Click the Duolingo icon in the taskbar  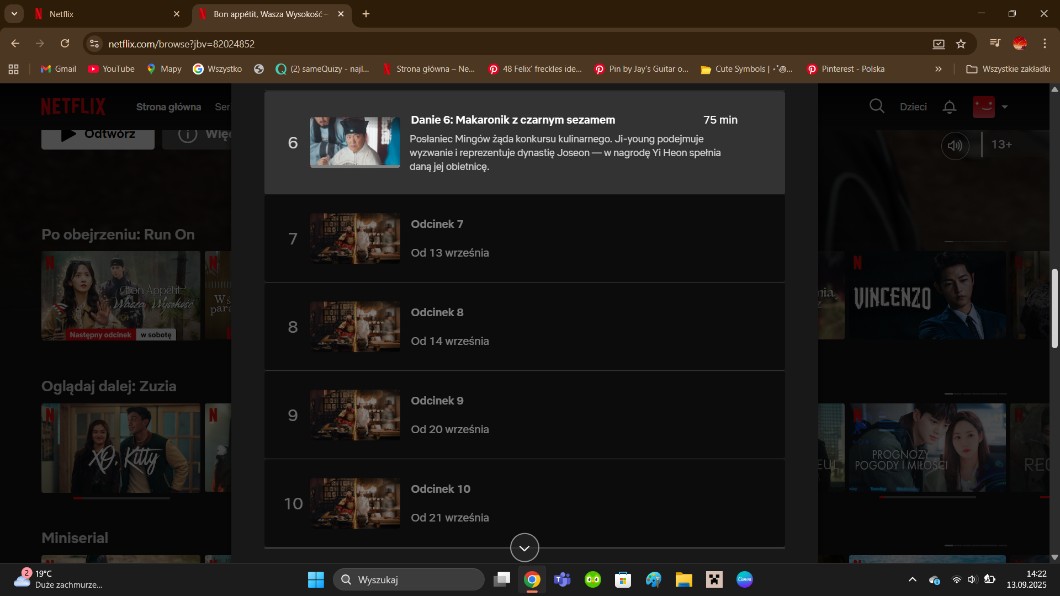click(x=593, y=579)
